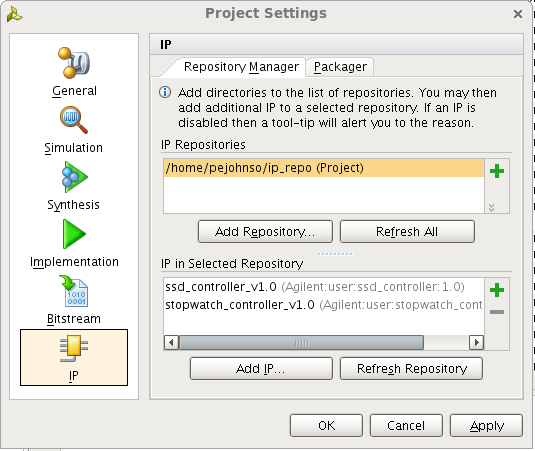Viewport: 535px width, 451px height.
Task: Open Synthesis settings category
Action: pyautogui.click(x=73, y=187)
